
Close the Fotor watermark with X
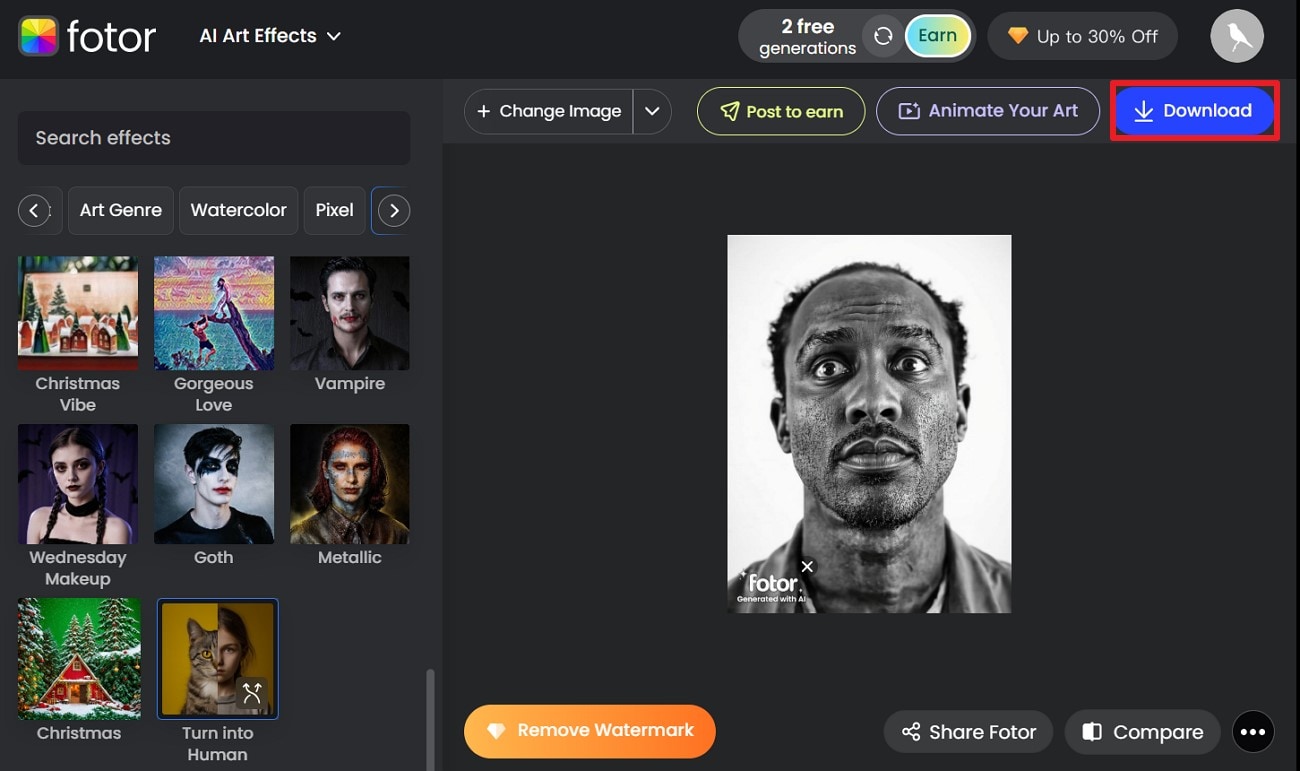pos(807,567)
